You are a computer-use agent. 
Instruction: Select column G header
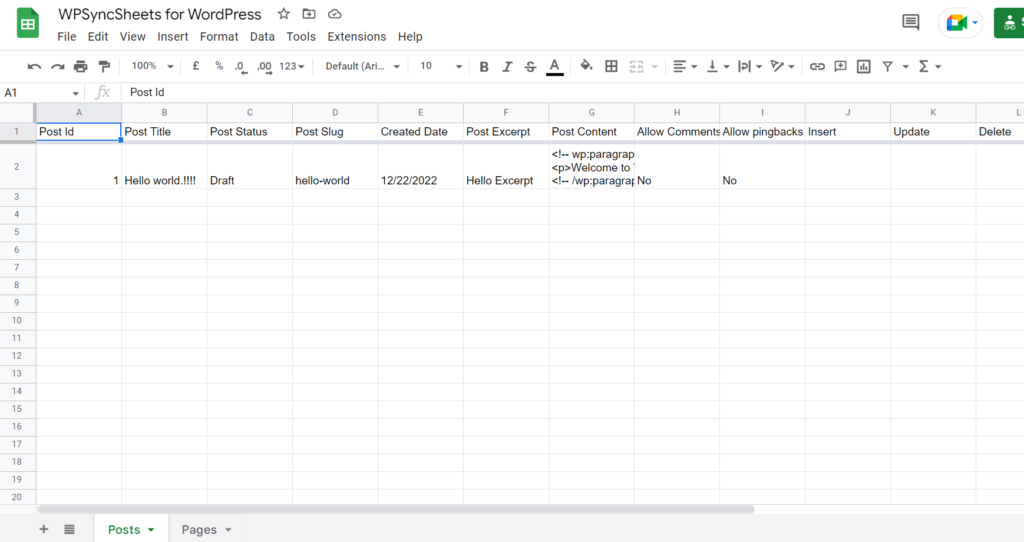click(x=592, y=112)
